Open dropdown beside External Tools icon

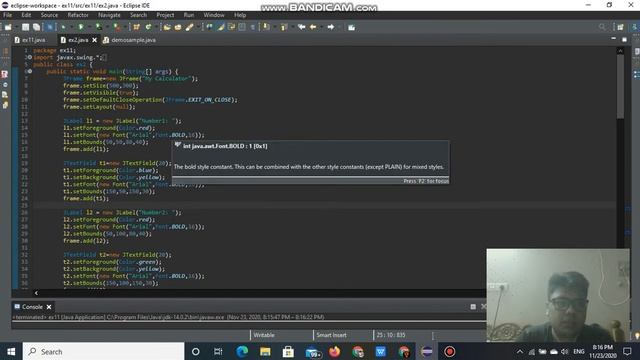point(125,27)
